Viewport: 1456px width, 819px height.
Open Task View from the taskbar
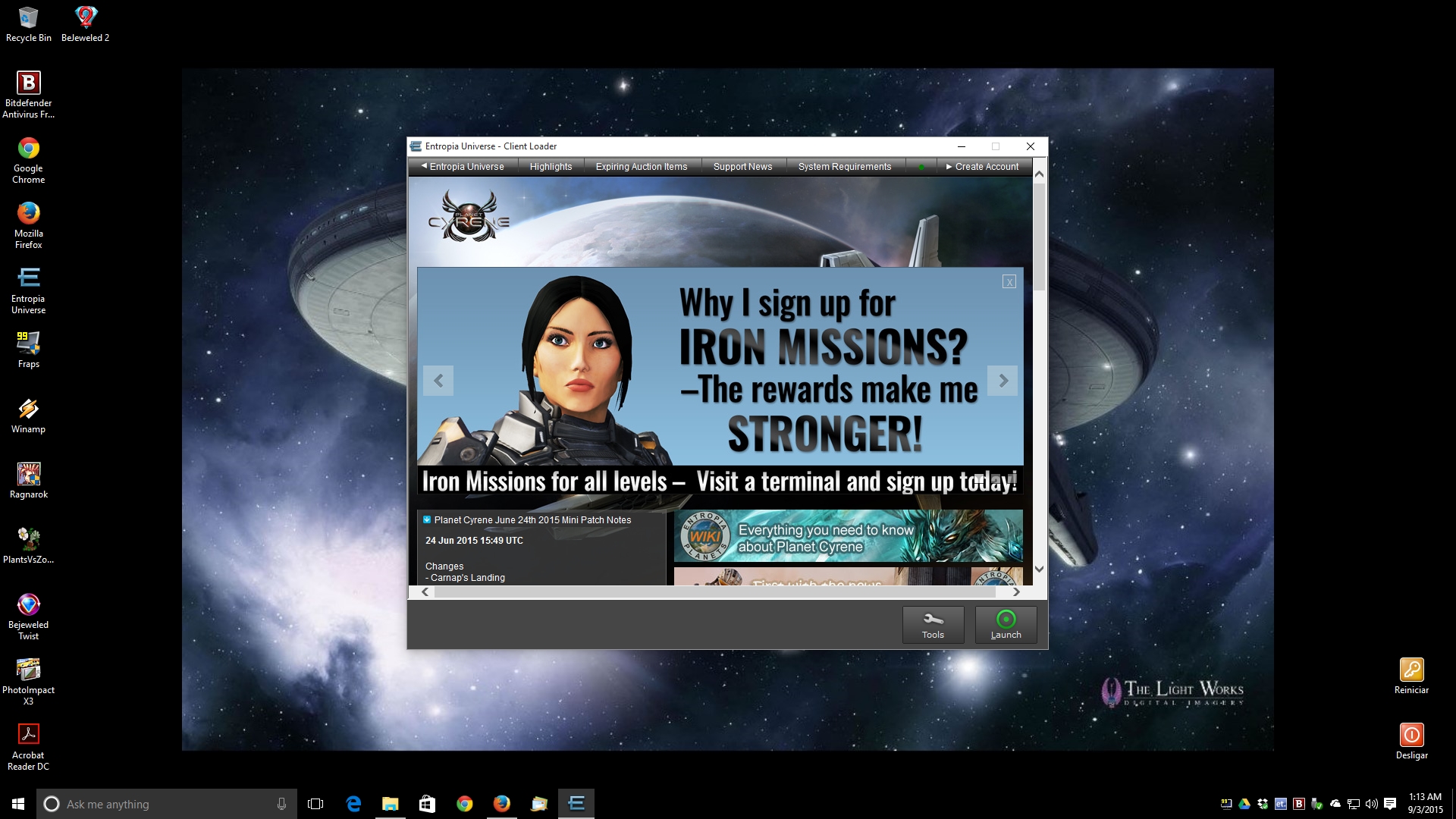click(x=315, y=804)
